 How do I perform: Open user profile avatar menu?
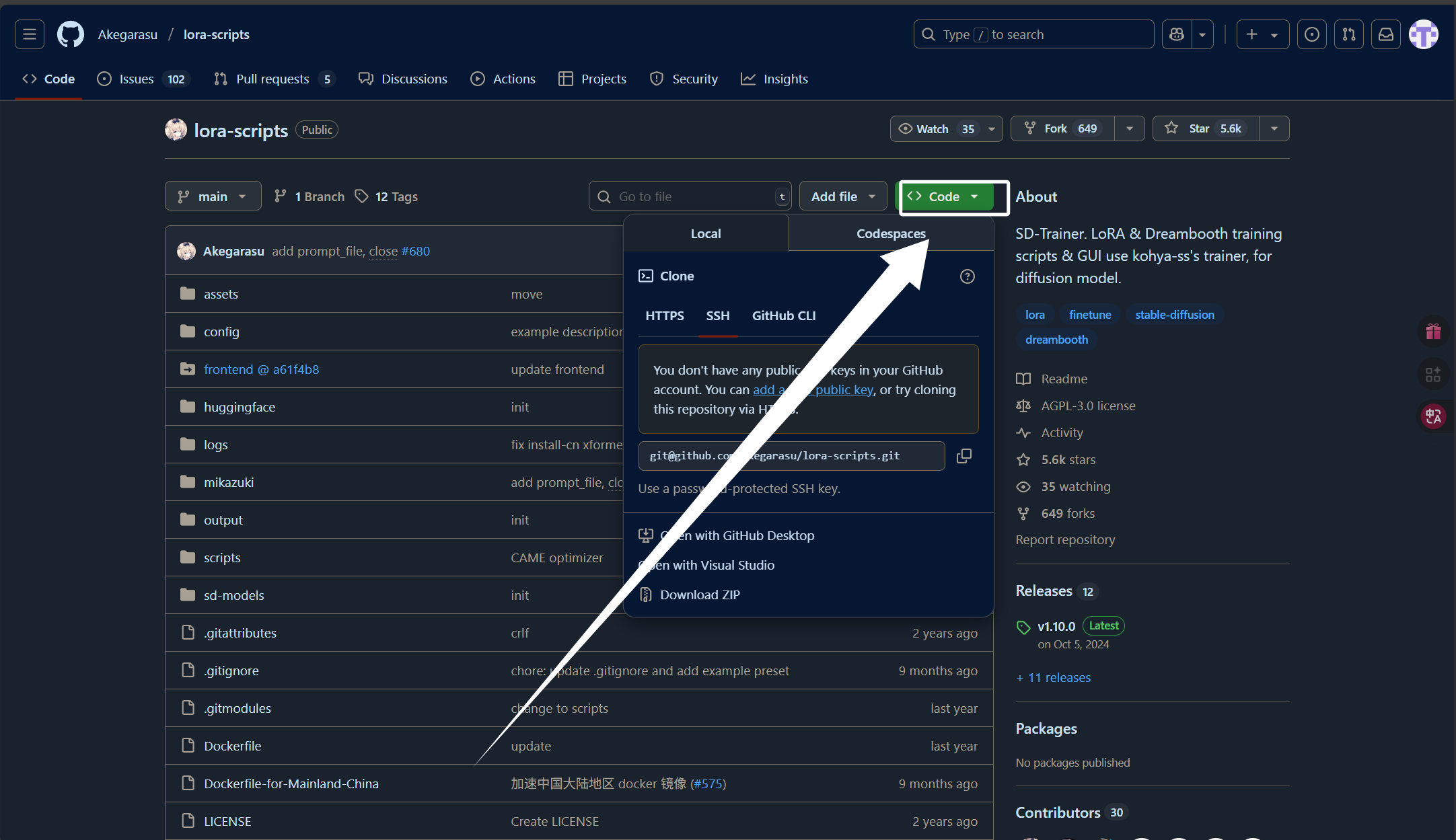[x=1424, y=34]
